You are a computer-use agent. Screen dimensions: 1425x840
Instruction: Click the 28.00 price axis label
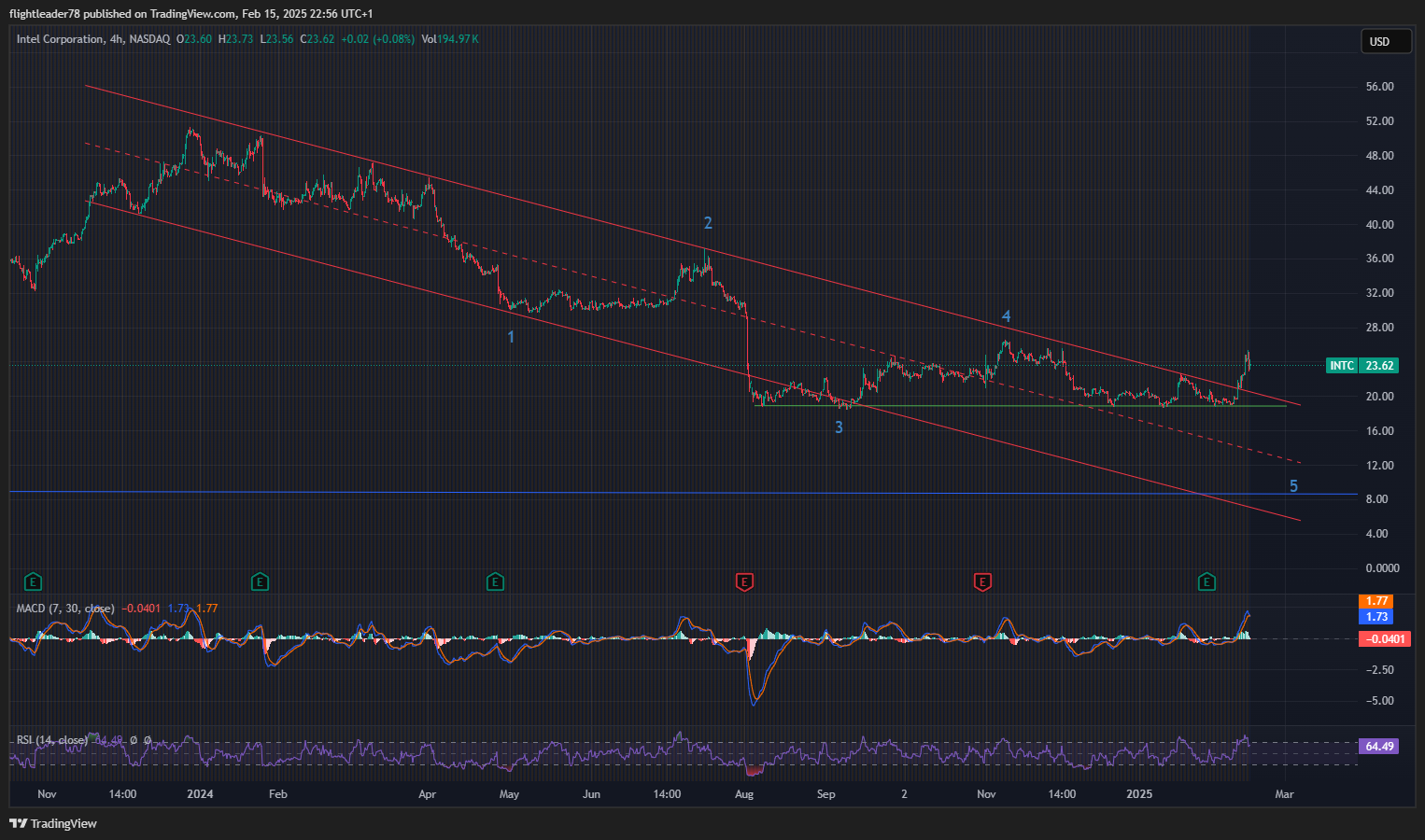pos(1379,328)
